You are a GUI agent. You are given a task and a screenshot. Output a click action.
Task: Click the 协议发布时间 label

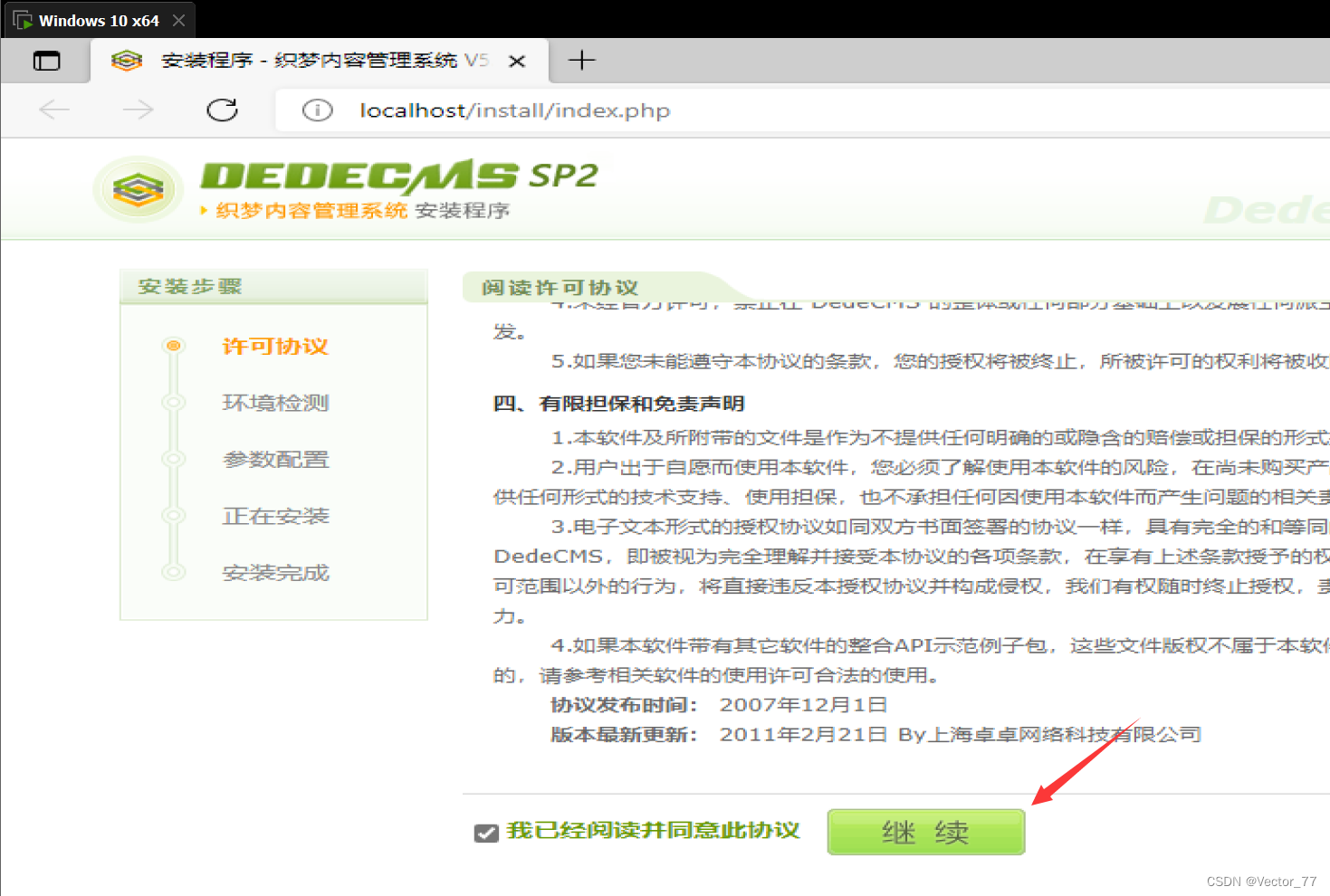click(624, 705)
